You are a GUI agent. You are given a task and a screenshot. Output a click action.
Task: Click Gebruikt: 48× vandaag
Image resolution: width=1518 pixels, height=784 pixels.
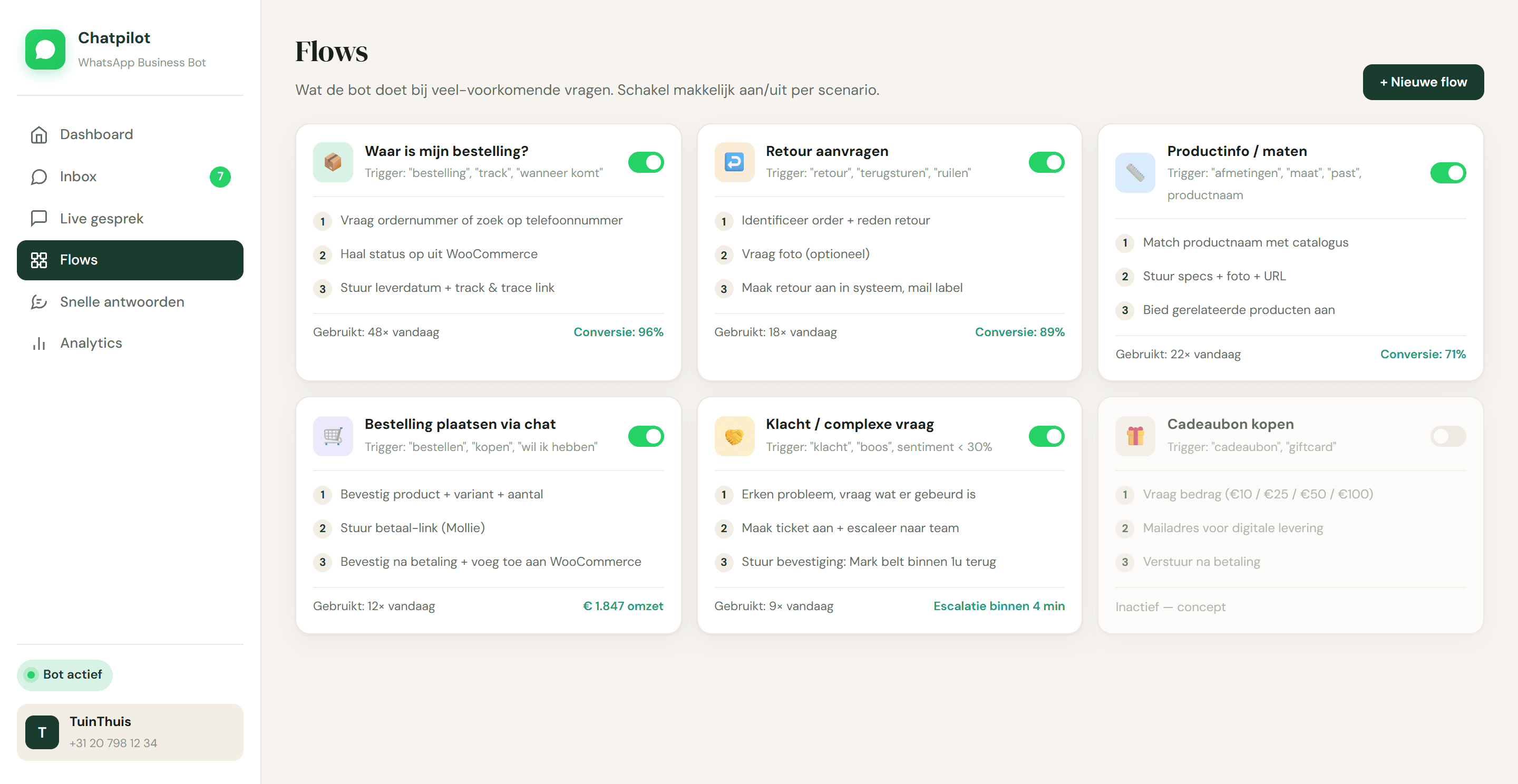[x=376, y=332]
